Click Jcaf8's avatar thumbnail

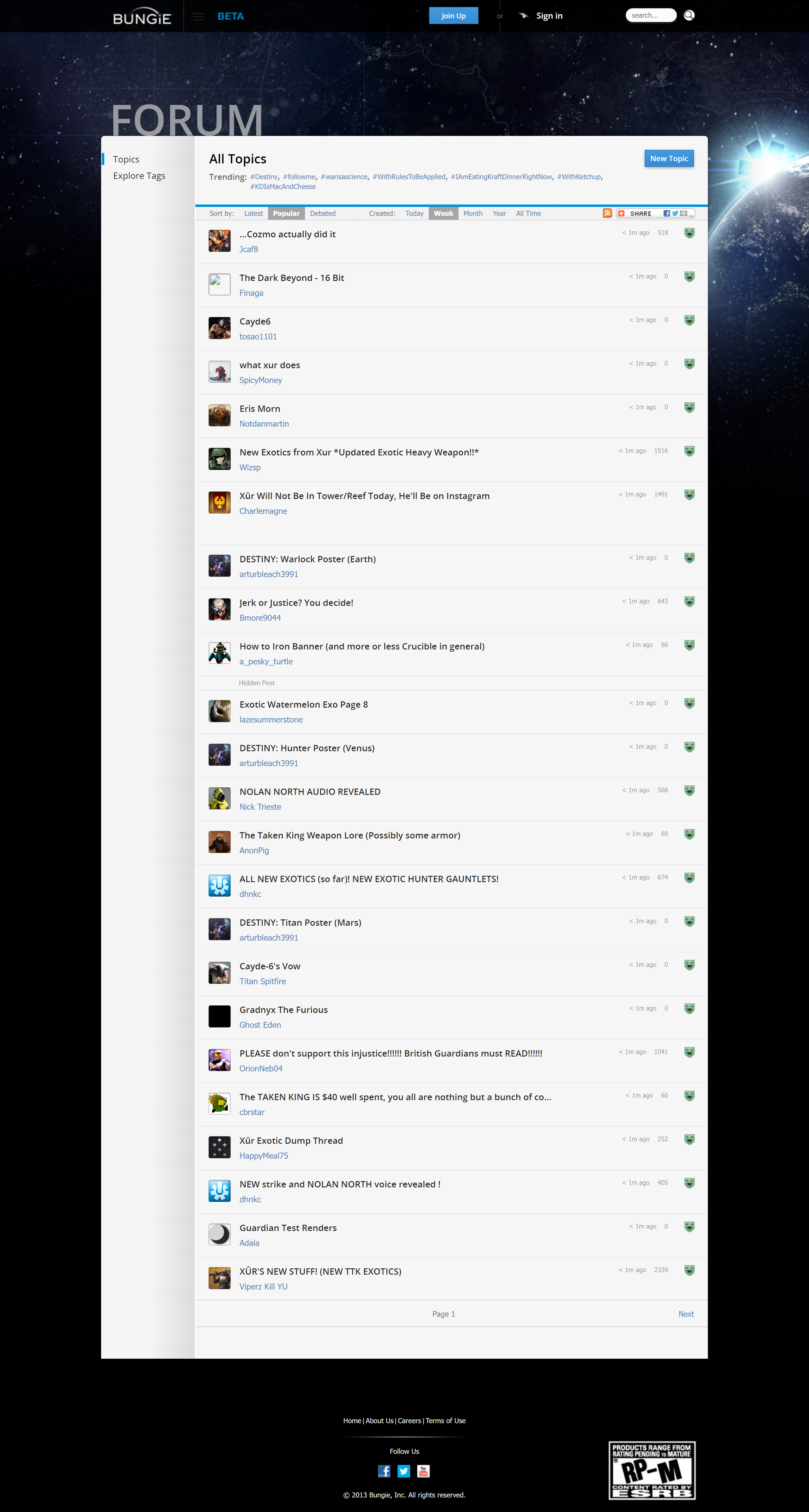tap(220, 241)
